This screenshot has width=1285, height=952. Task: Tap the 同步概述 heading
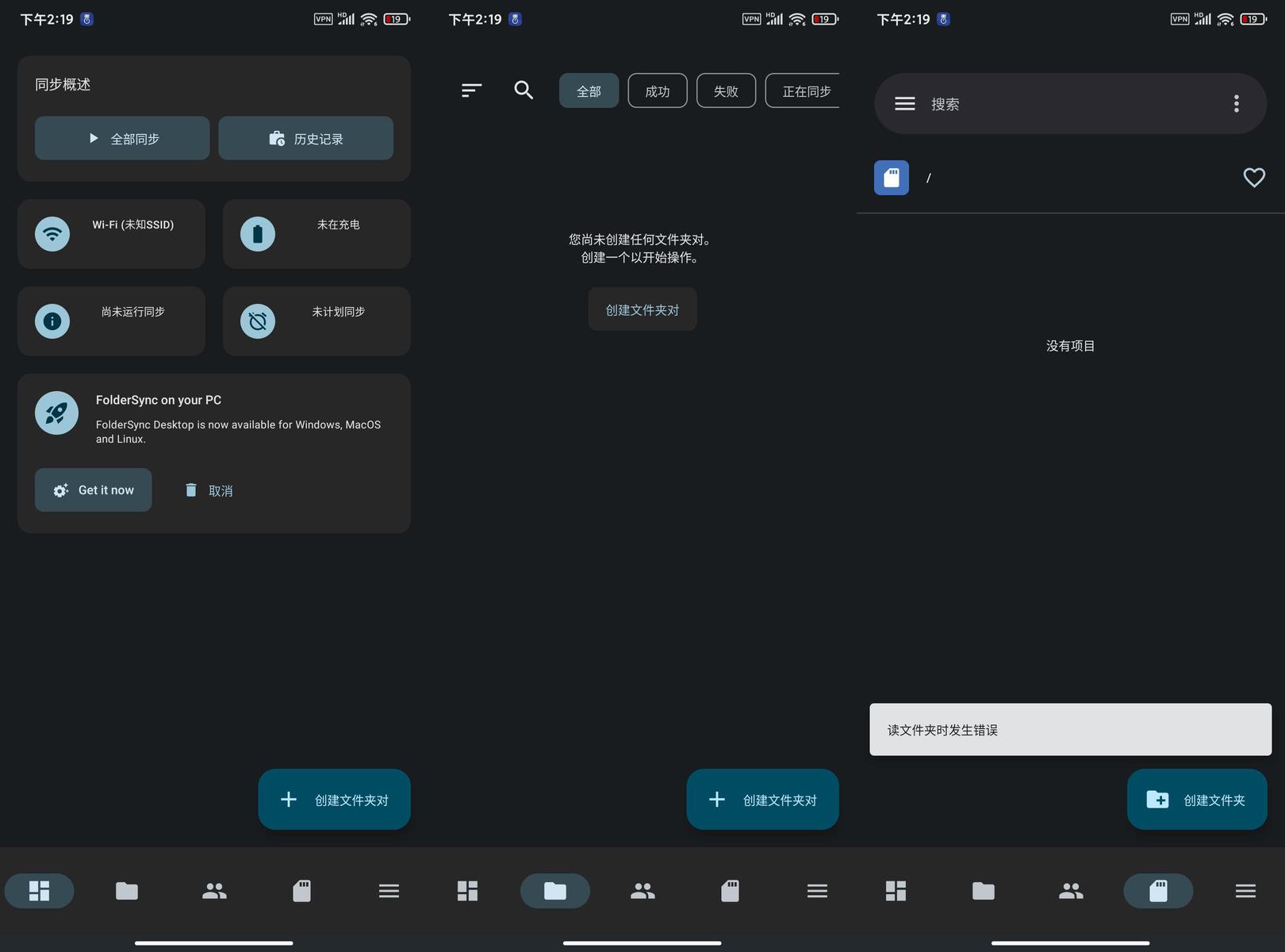tap(63, 84)
